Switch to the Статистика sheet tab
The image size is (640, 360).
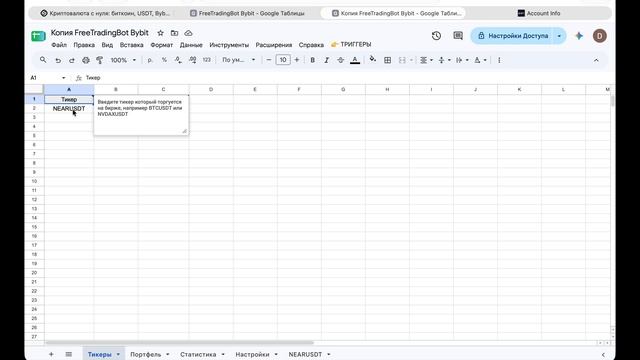point(202,354)
